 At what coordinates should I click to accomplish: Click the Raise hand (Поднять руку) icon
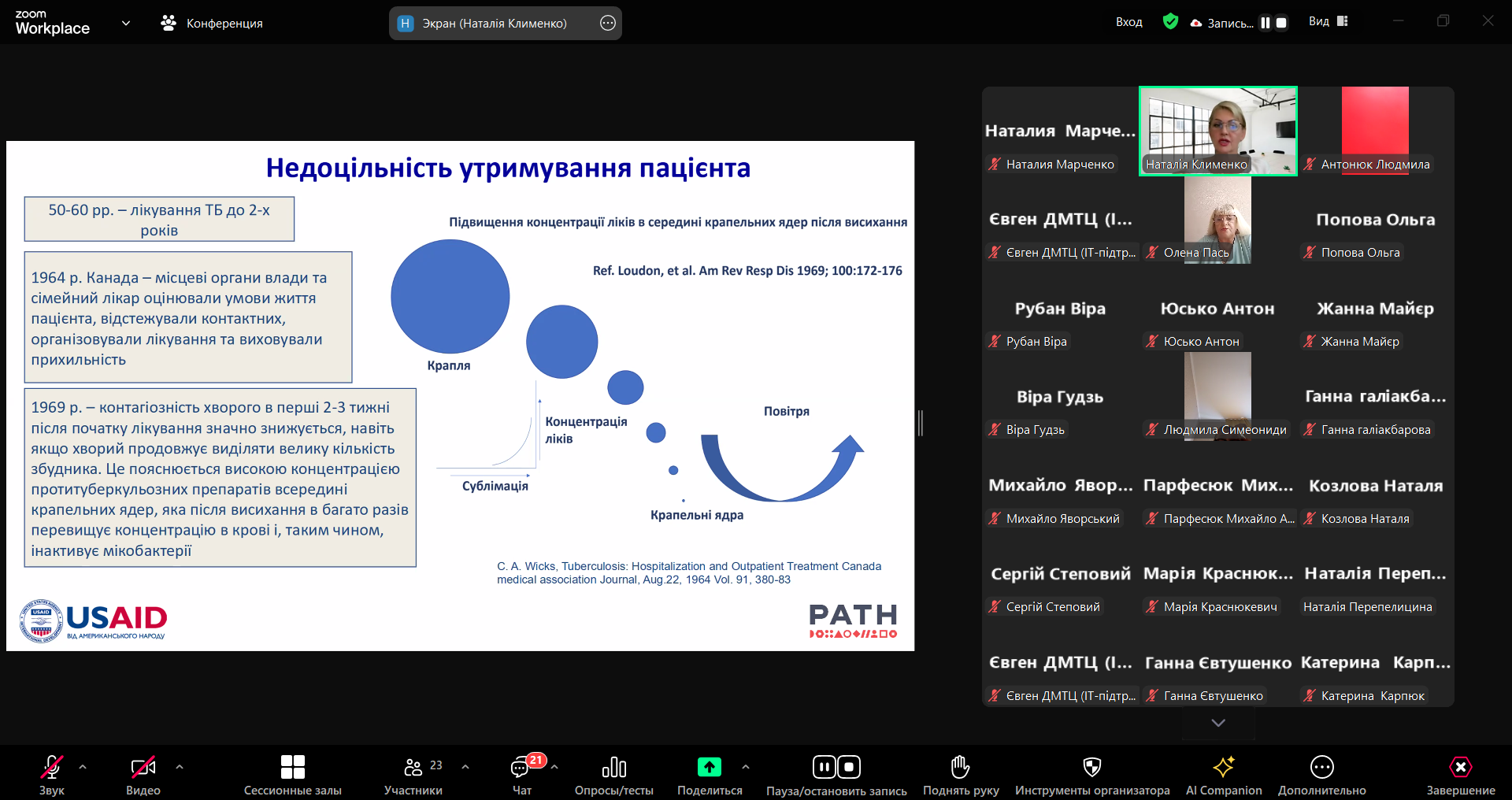tap(960, 768)
